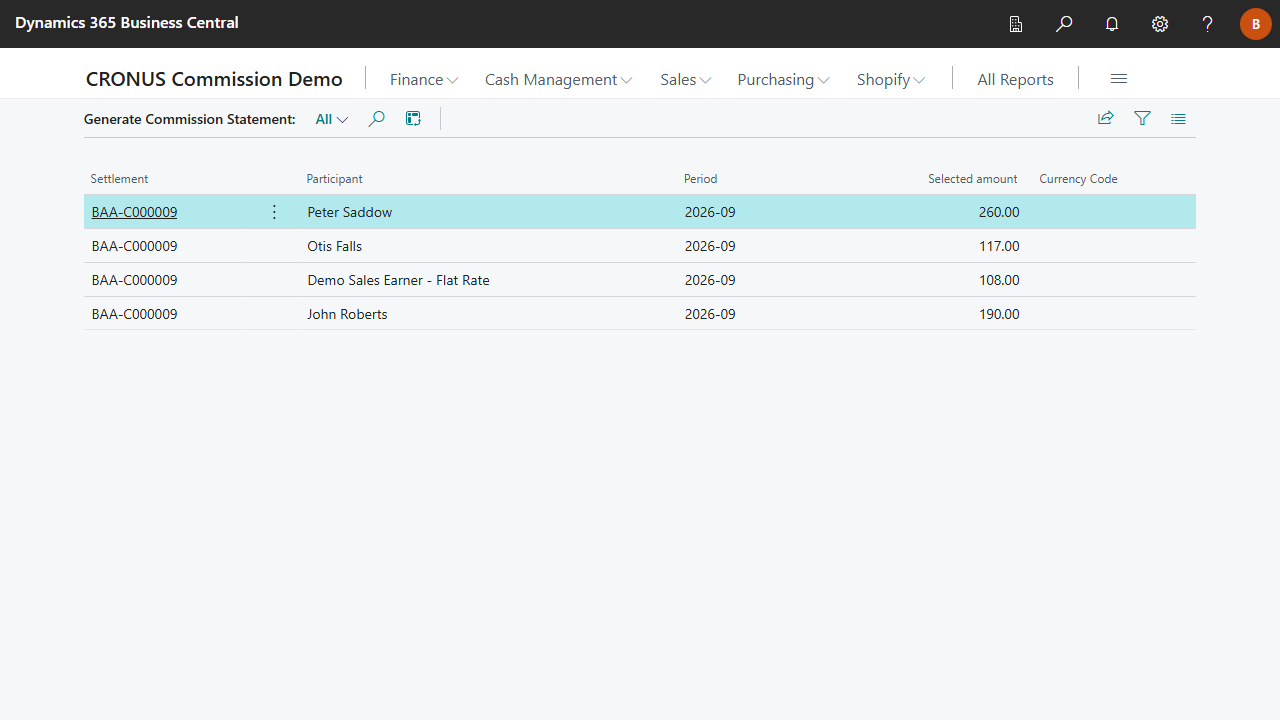The width and height of the screenshot is (1280, 720).
Task: Show row actions for Peter Saddow
Action: point(274,212)
